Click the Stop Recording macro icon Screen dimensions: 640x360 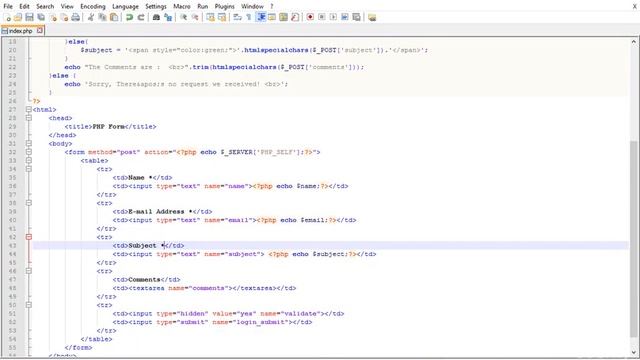coord(322,17)
